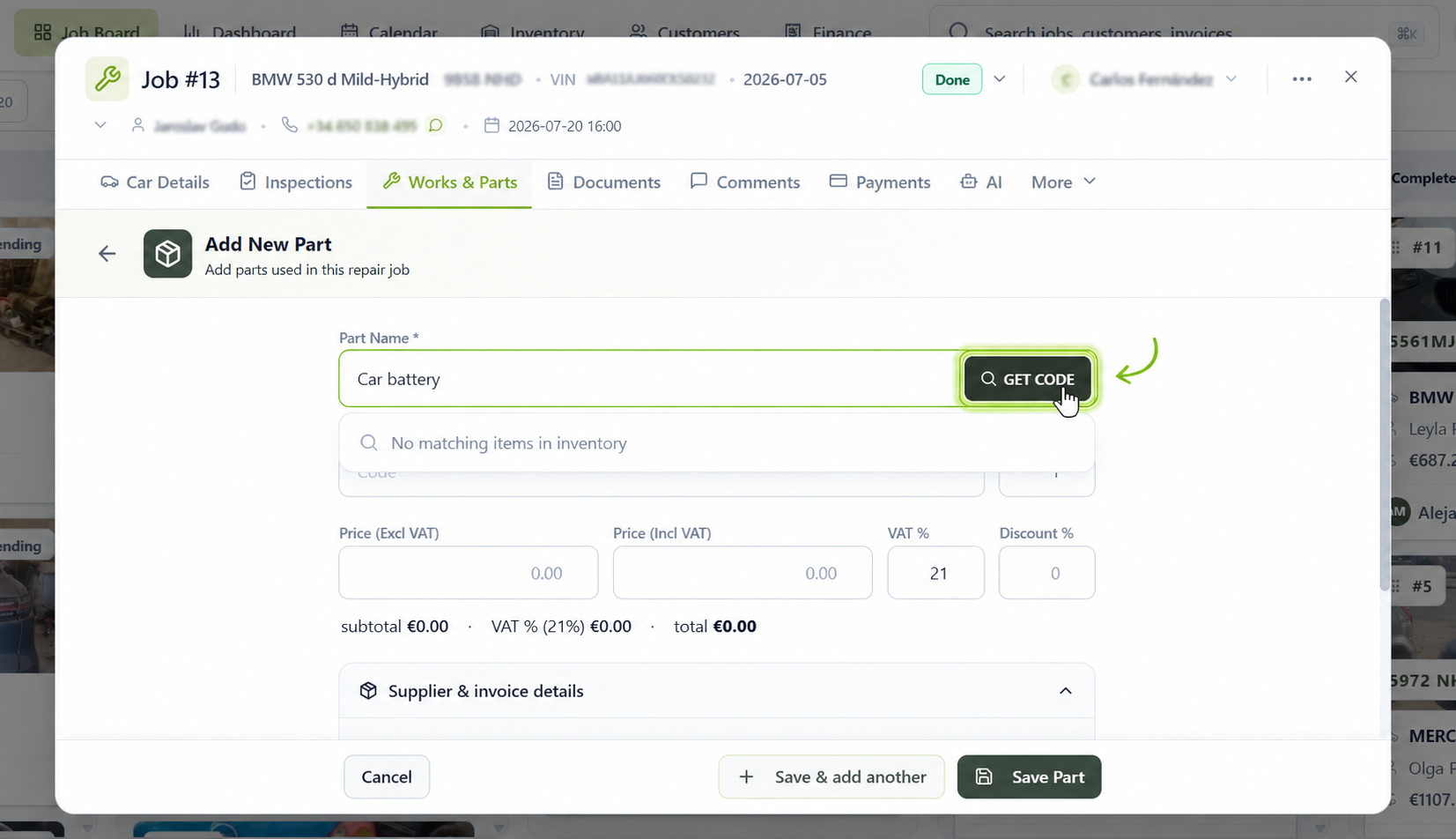Click the BMW 530 d Mild-Hybrid title text
The width and height of the screenshot is (1456, 839).
[x=340, y=79]
